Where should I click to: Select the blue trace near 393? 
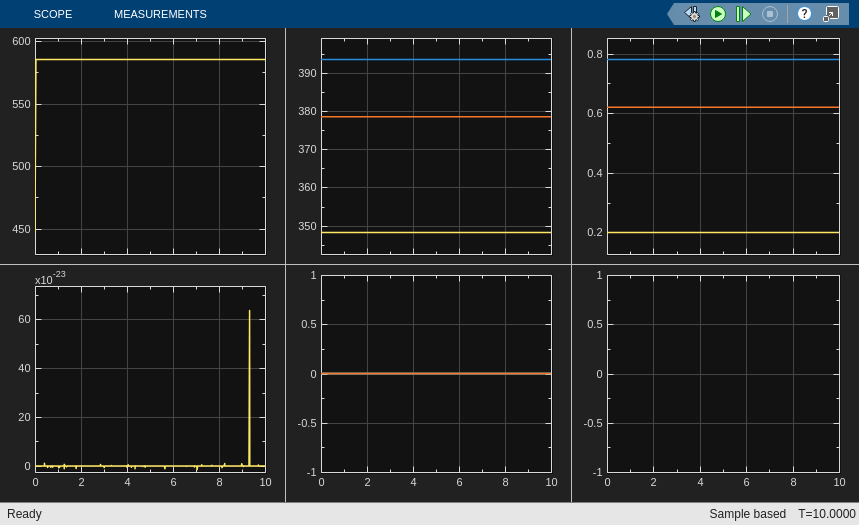[x=436, y=59]
